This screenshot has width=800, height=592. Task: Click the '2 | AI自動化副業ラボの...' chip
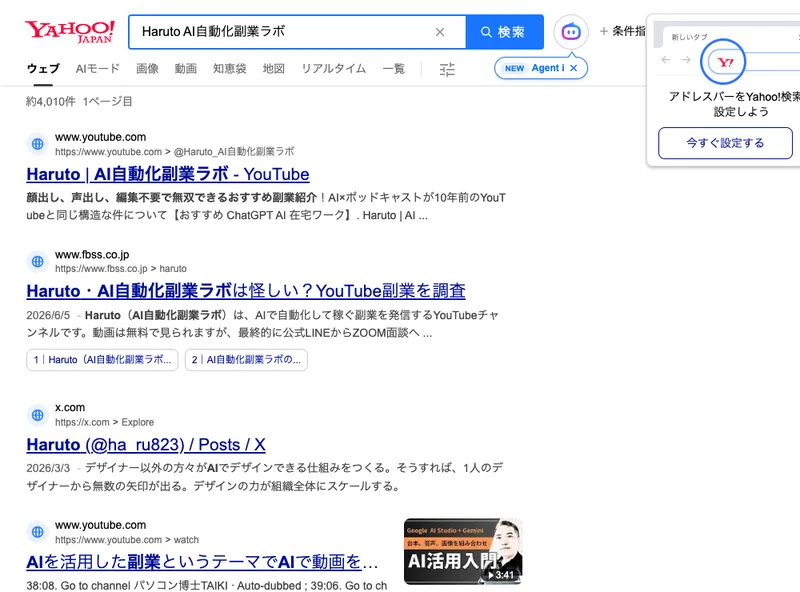246,360
